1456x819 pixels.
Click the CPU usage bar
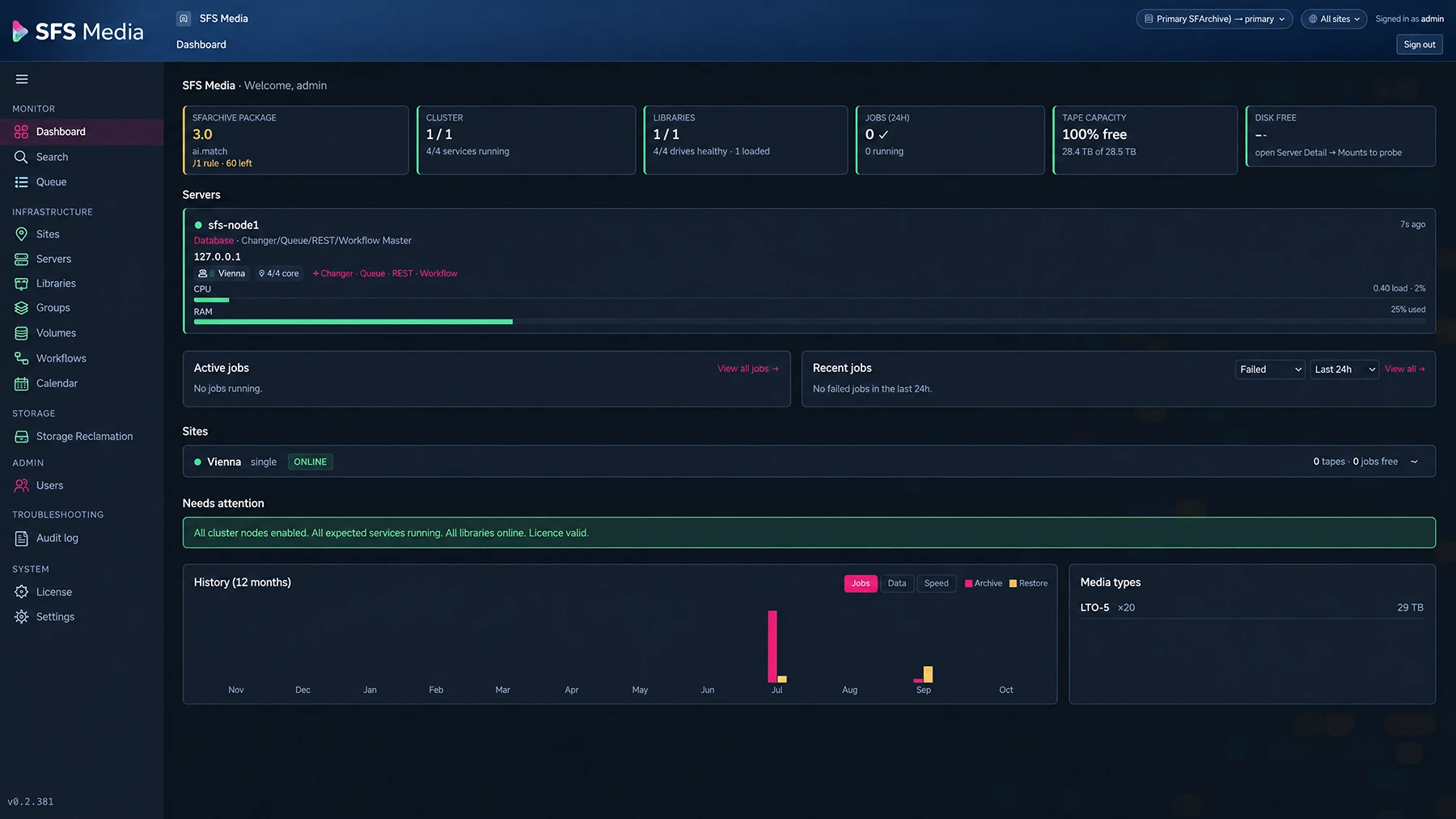point(810,300)
